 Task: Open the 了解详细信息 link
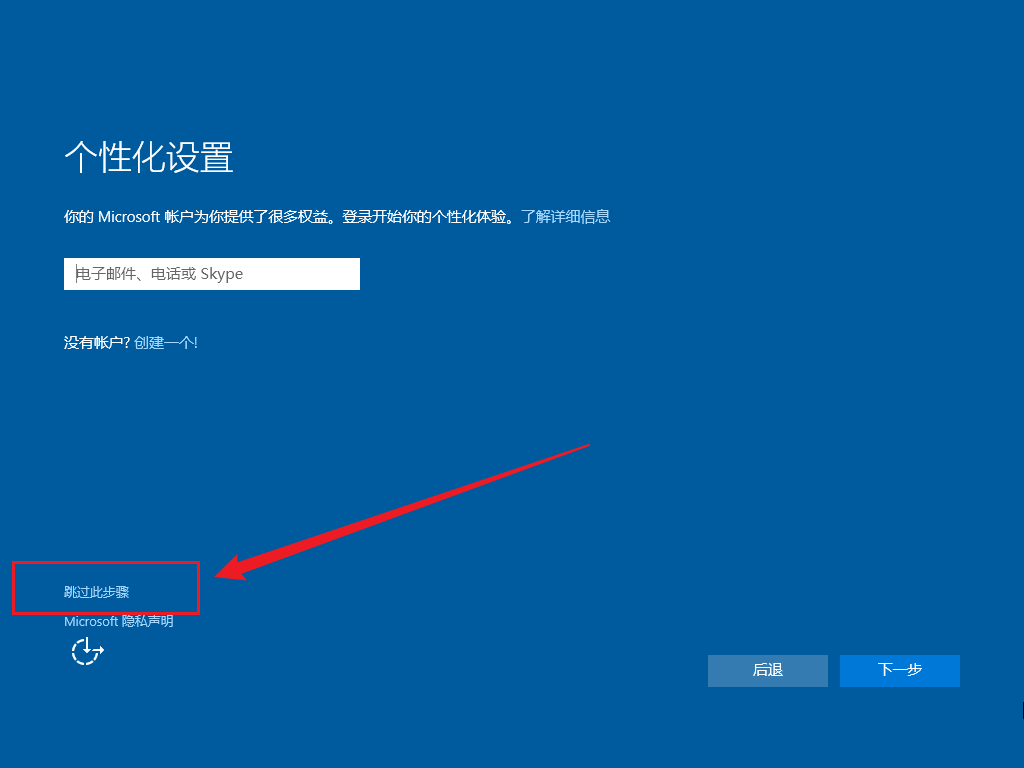pyautogui.click(x=565, y=216)
